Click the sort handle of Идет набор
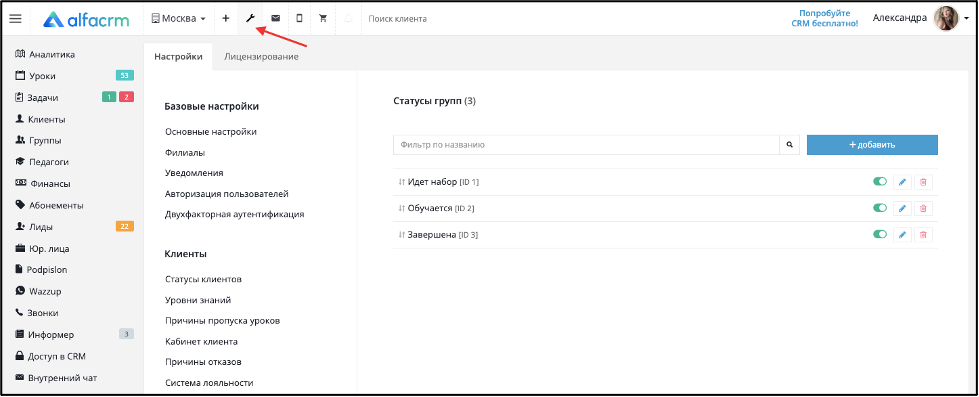The height and width of the screenshot is (397, 979). [x=401, y=182]
